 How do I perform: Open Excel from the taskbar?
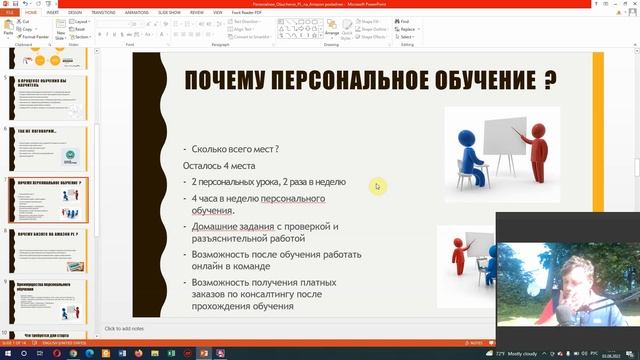(171, 353)
